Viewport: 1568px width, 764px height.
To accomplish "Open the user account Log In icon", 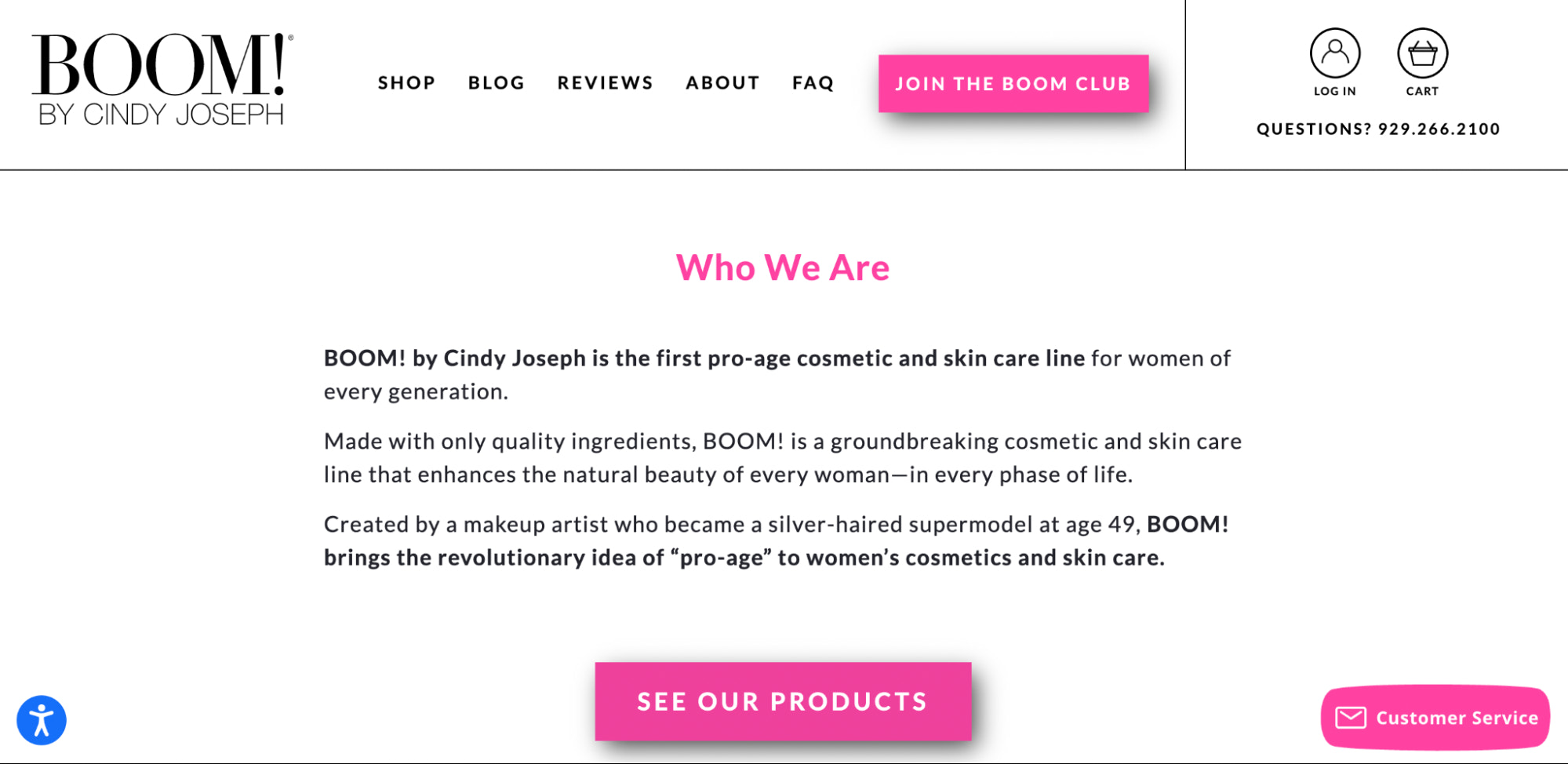I will pyautogui.click(x=1334, y=53).
